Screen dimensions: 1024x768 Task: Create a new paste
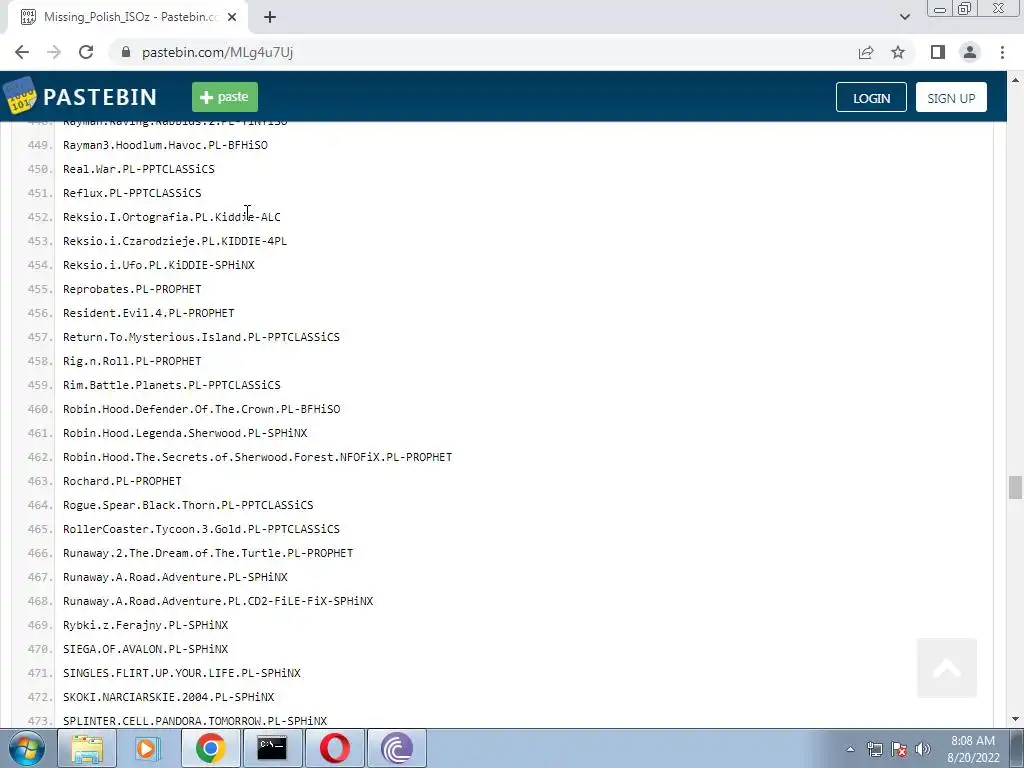click(225, 97)
